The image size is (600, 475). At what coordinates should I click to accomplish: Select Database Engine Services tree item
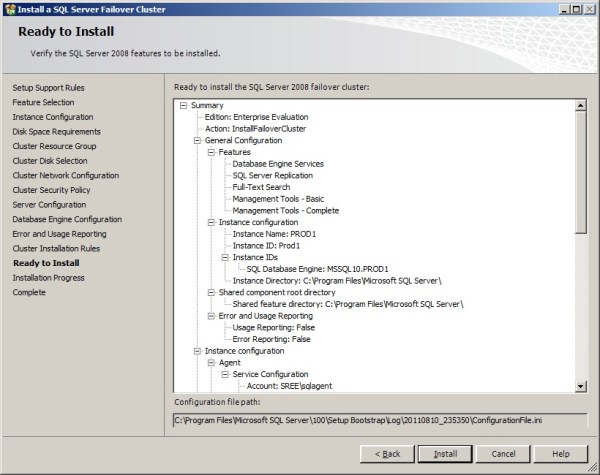(x=278, y=164)
